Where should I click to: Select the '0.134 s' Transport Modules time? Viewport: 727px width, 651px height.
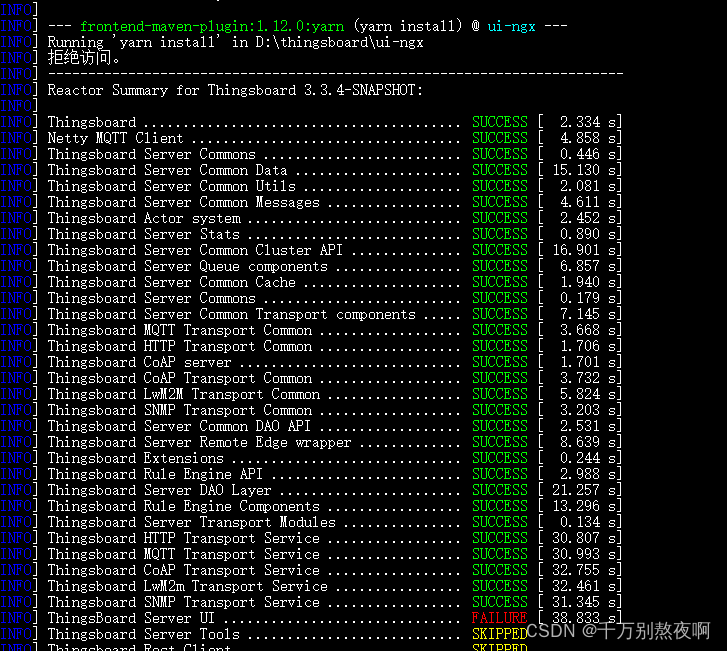click(588, 522)
